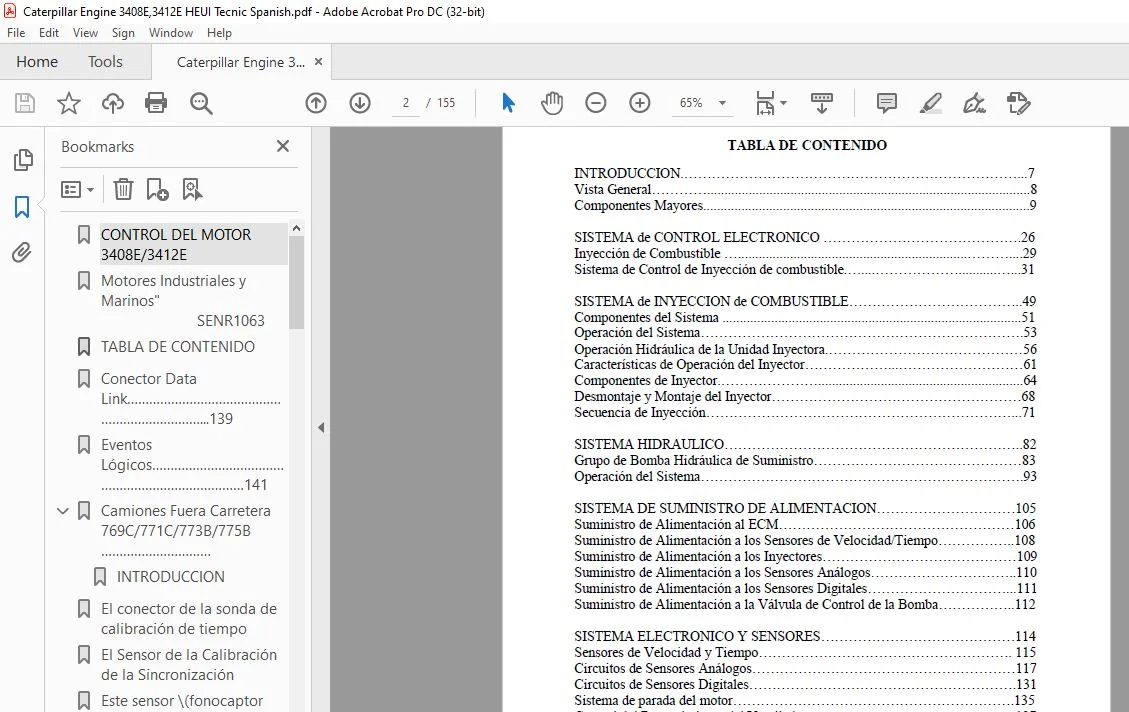Open the Conector Data Link bookmark
1129x712 pixels.
click(191, 399)
